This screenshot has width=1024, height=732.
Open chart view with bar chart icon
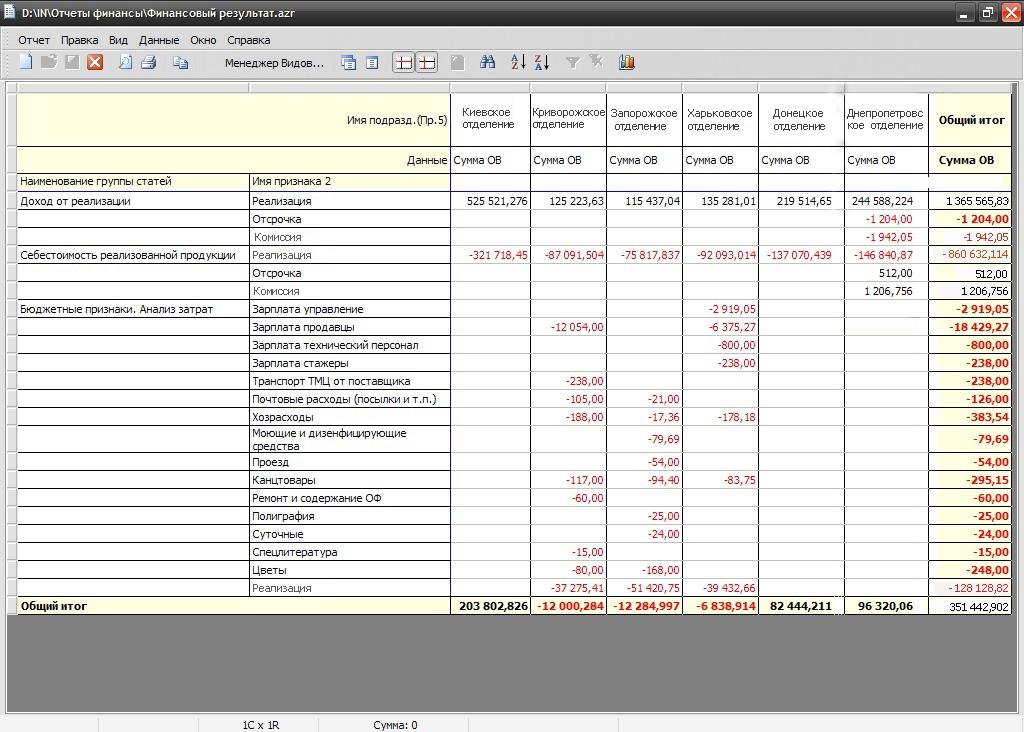point(627,62)
